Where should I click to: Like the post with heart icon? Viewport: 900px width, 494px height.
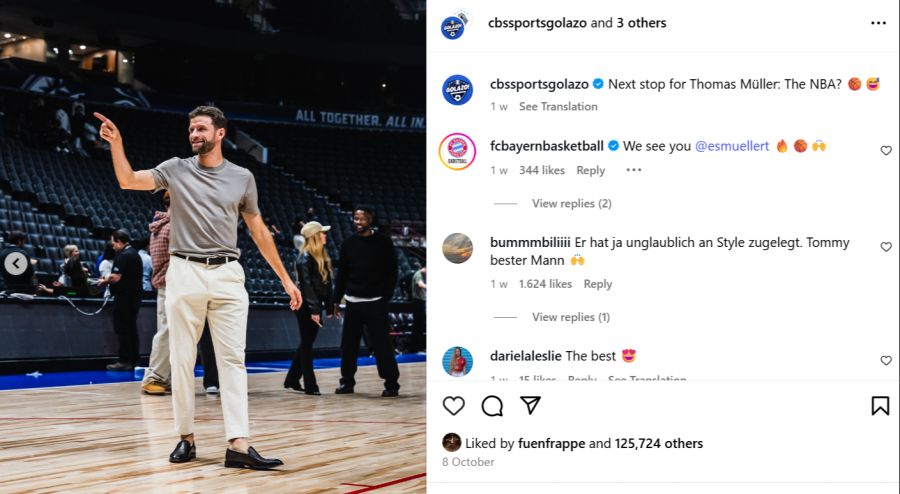tap(454, 405)
